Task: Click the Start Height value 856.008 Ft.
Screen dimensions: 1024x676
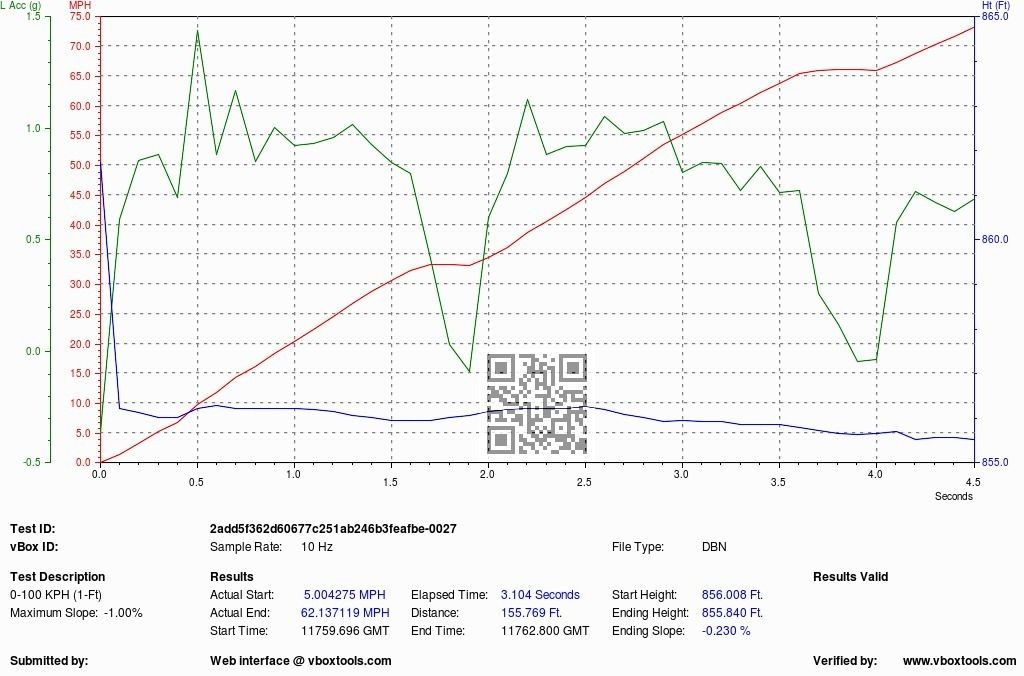Action: tap(732, 595)
